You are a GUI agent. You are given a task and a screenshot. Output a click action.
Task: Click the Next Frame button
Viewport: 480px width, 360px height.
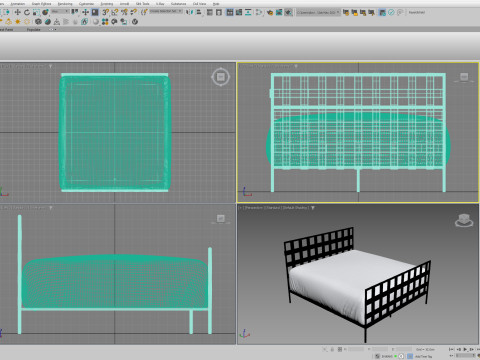pos(472,349)
